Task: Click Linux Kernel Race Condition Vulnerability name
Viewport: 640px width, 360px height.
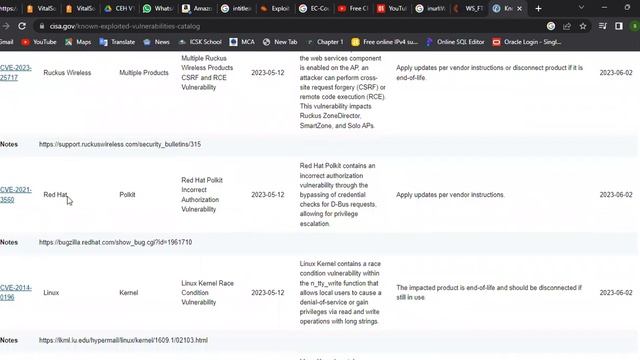Action: coord(207,293)
